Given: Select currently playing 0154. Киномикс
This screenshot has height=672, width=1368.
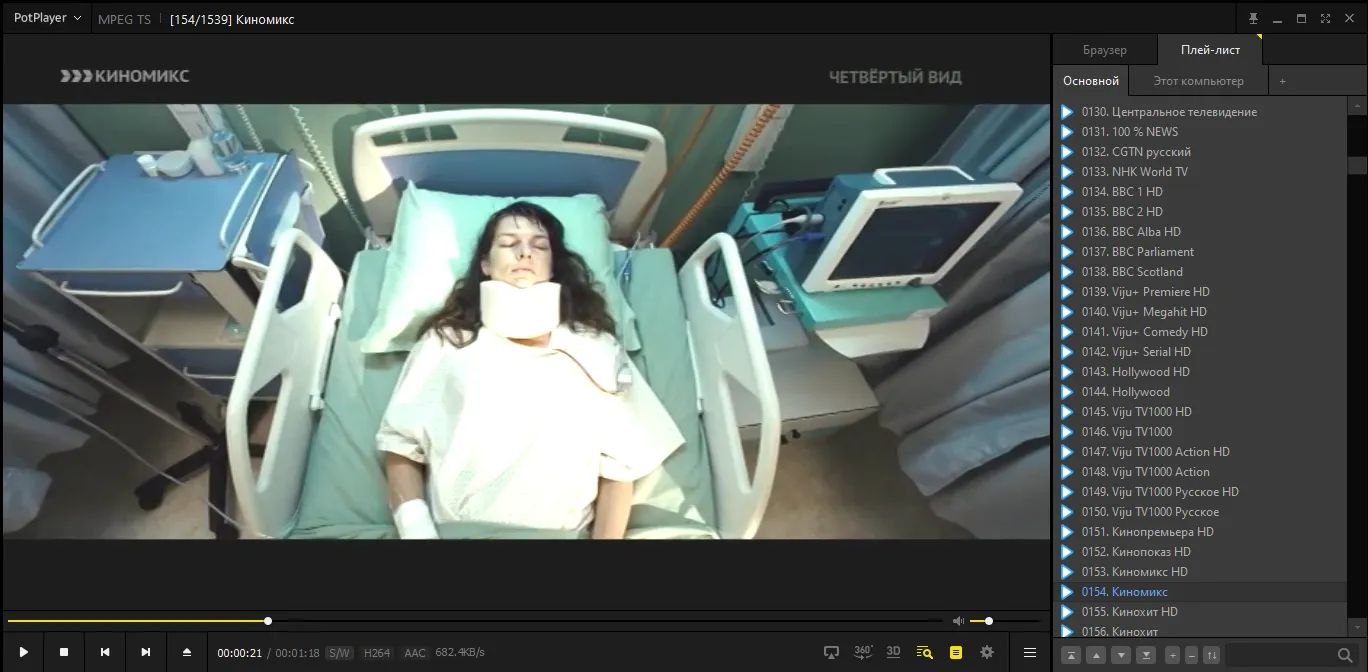Looking at the screenshot, I should (x=1202, y=592).
